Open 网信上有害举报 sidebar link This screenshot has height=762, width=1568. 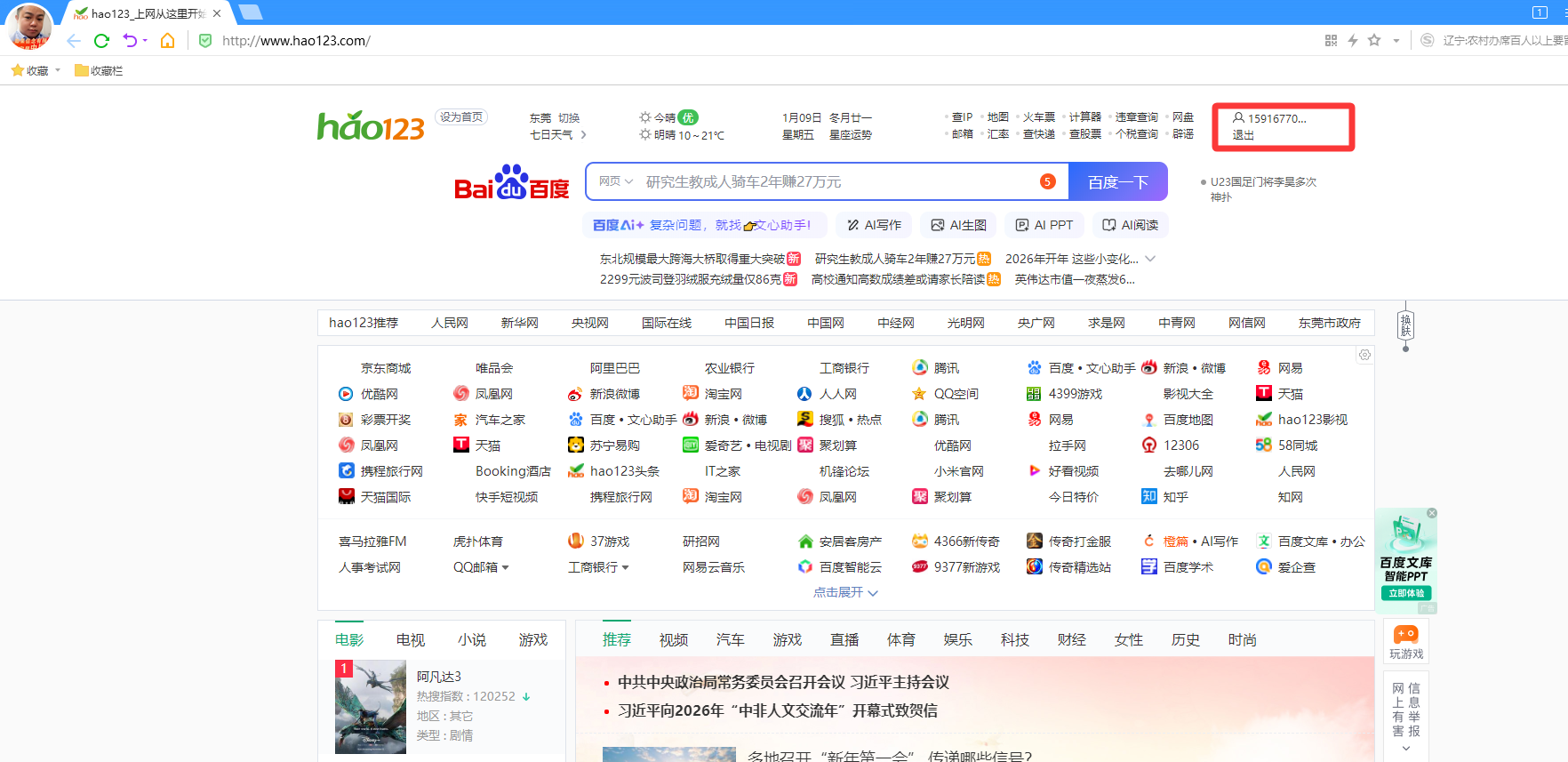[1406, 710]
